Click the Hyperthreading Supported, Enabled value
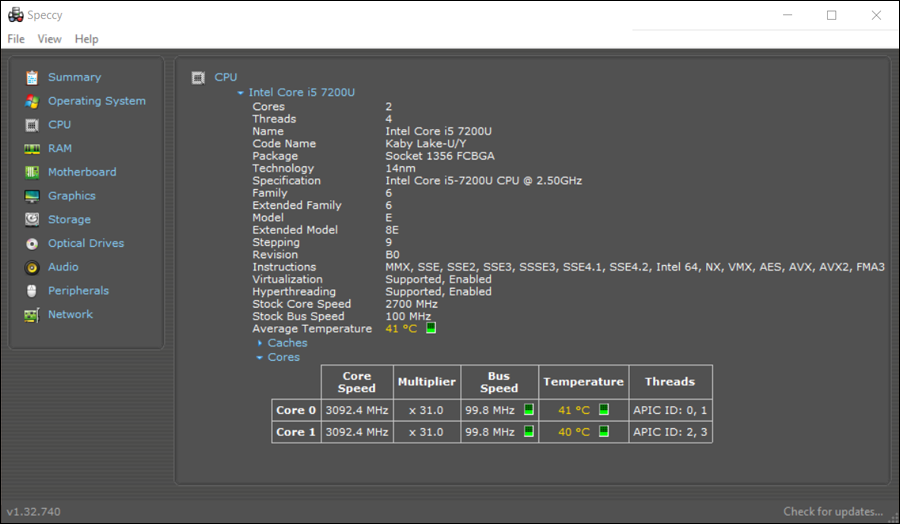 [439, 292]
